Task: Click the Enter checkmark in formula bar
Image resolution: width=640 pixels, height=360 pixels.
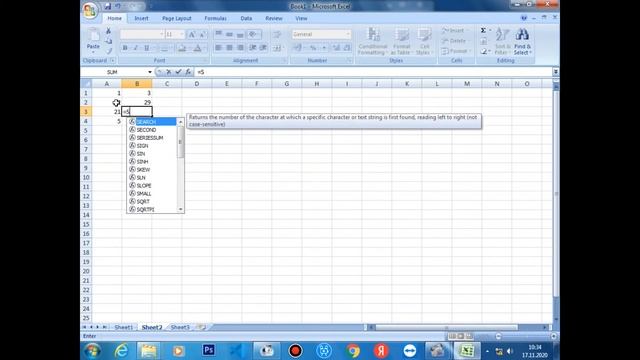Action: [178, 72]
